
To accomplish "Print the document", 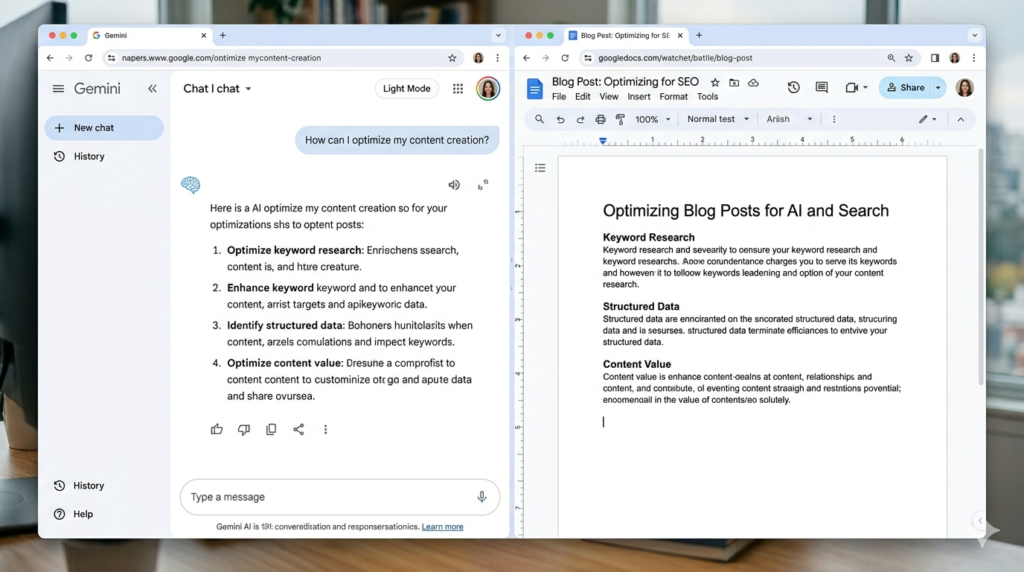I will [600, 119].
